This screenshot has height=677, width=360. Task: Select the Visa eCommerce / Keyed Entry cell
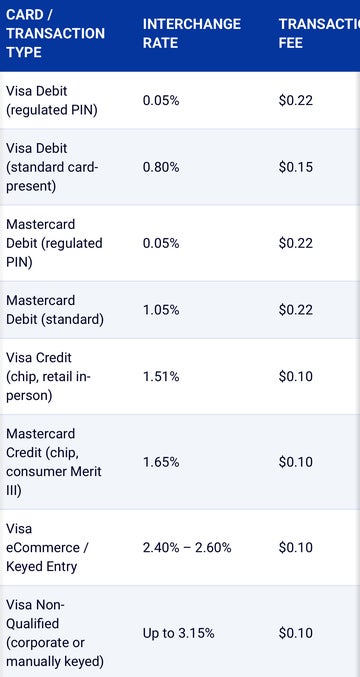point(48,547)
